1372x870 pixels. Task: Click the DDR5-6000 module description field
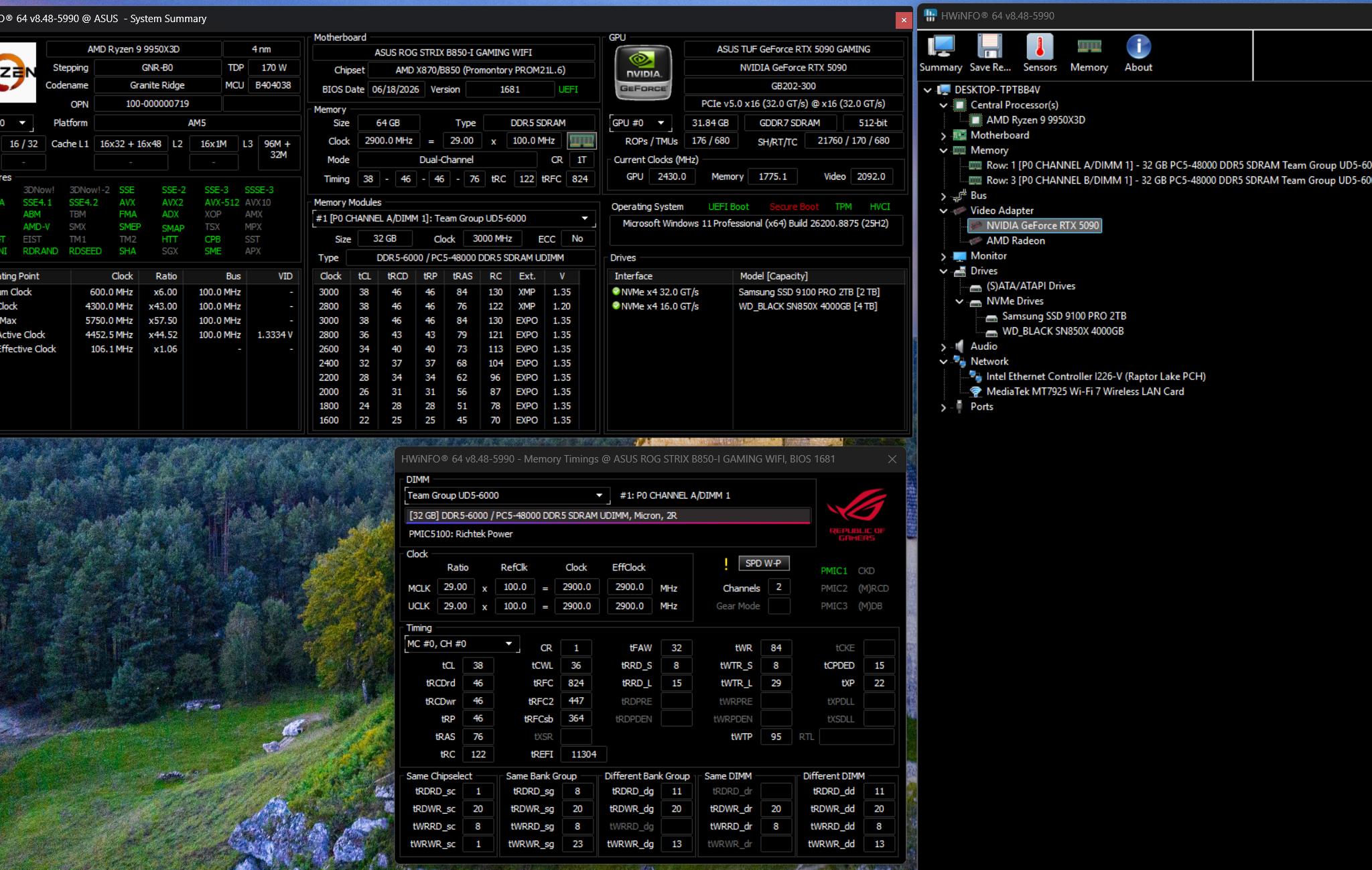point(608,515)
